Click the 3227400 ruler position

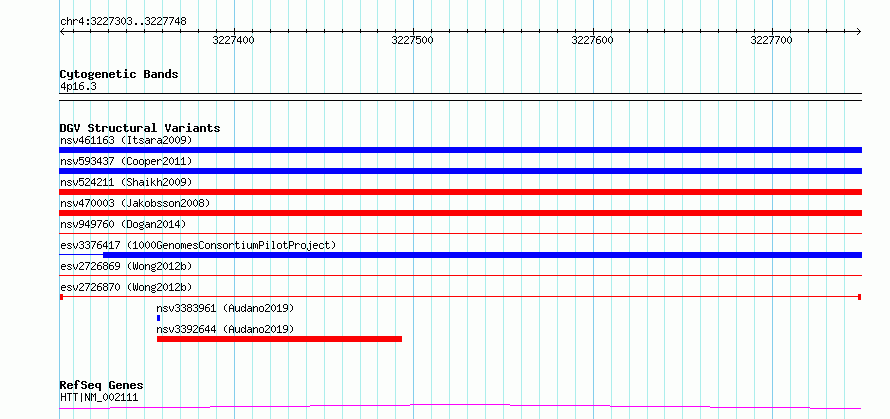(234, 40)
